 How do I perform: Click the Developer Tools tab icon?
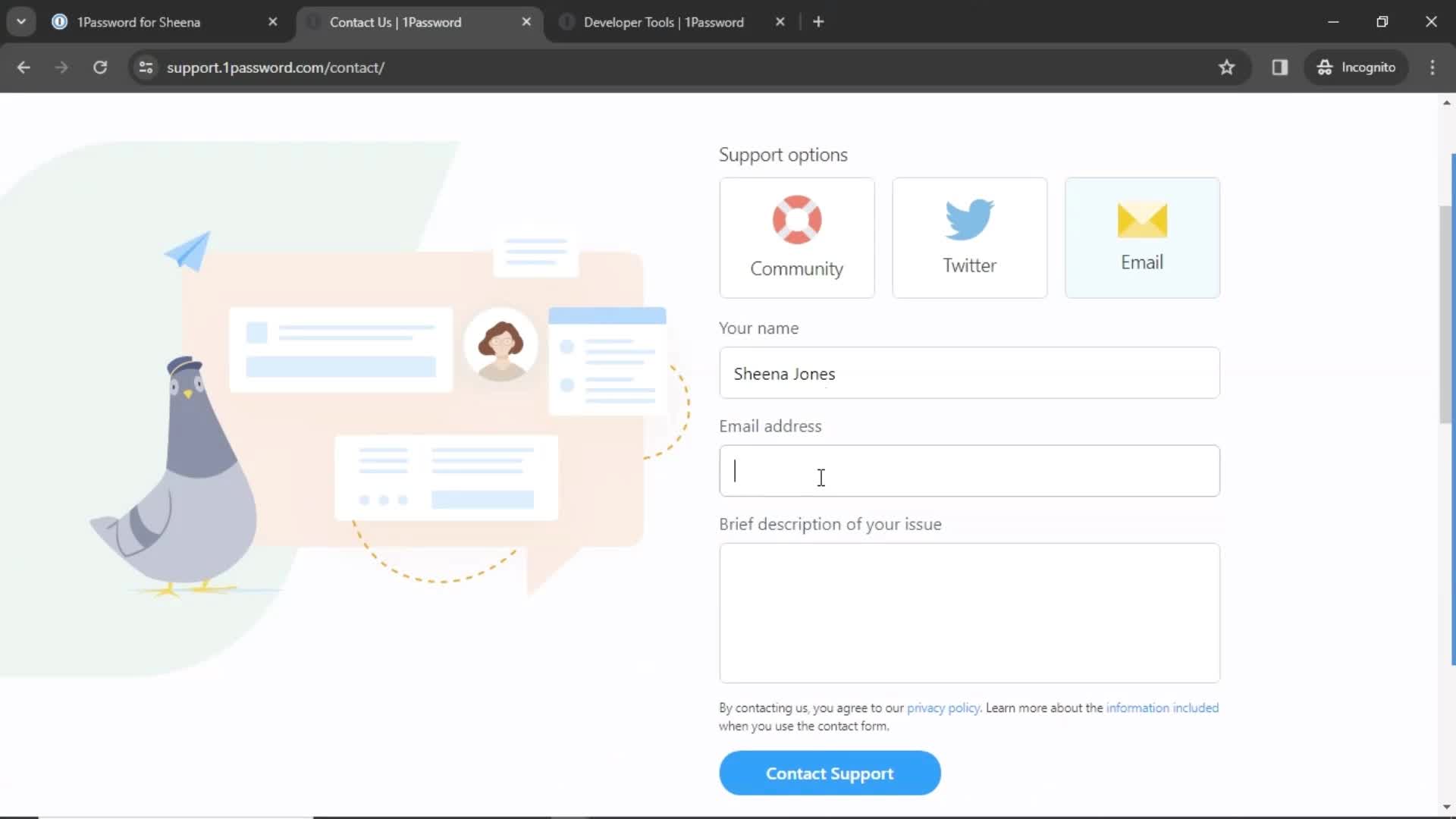click(567, 22)
